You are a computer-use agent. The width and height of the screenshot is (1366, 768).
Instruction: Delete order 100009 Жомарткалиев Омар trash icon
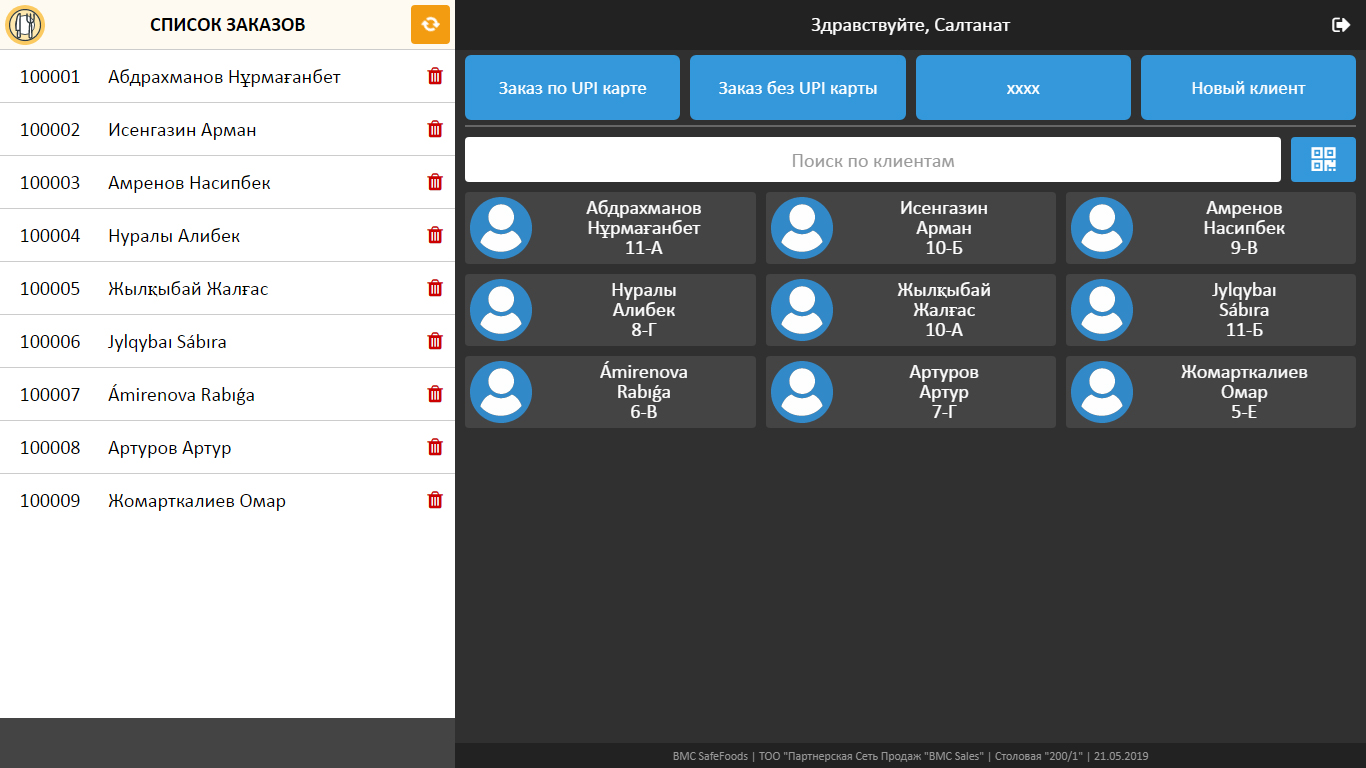tap(435, 500)
